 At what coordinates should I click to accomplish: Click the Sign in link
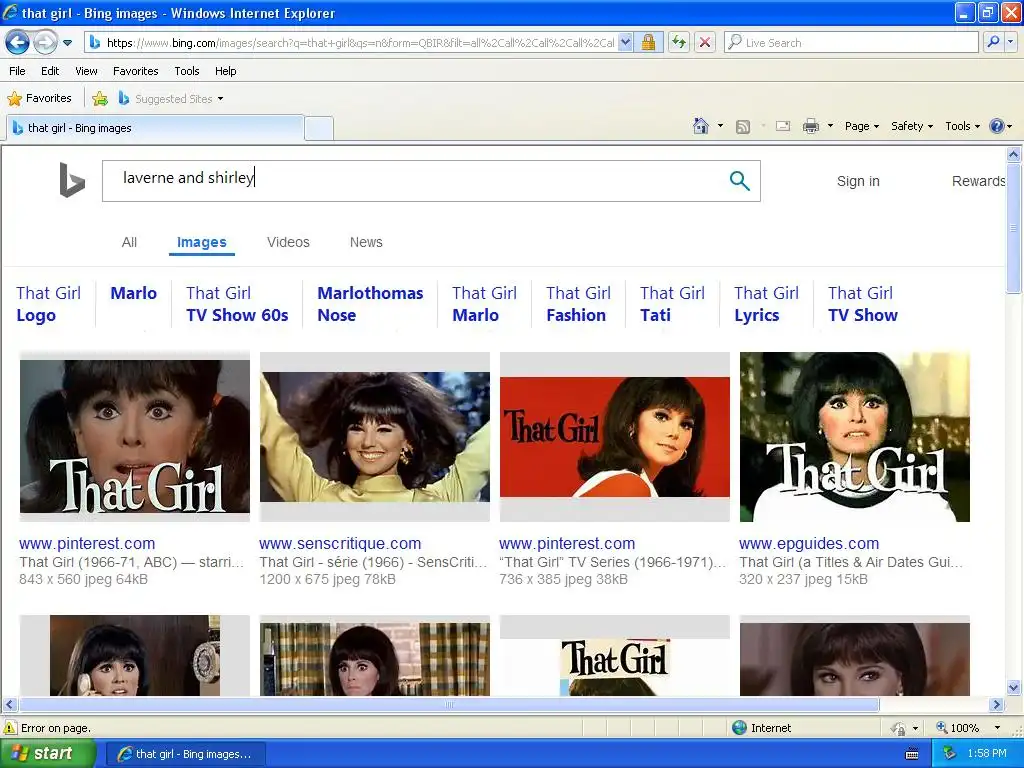(x=858, y=182)
